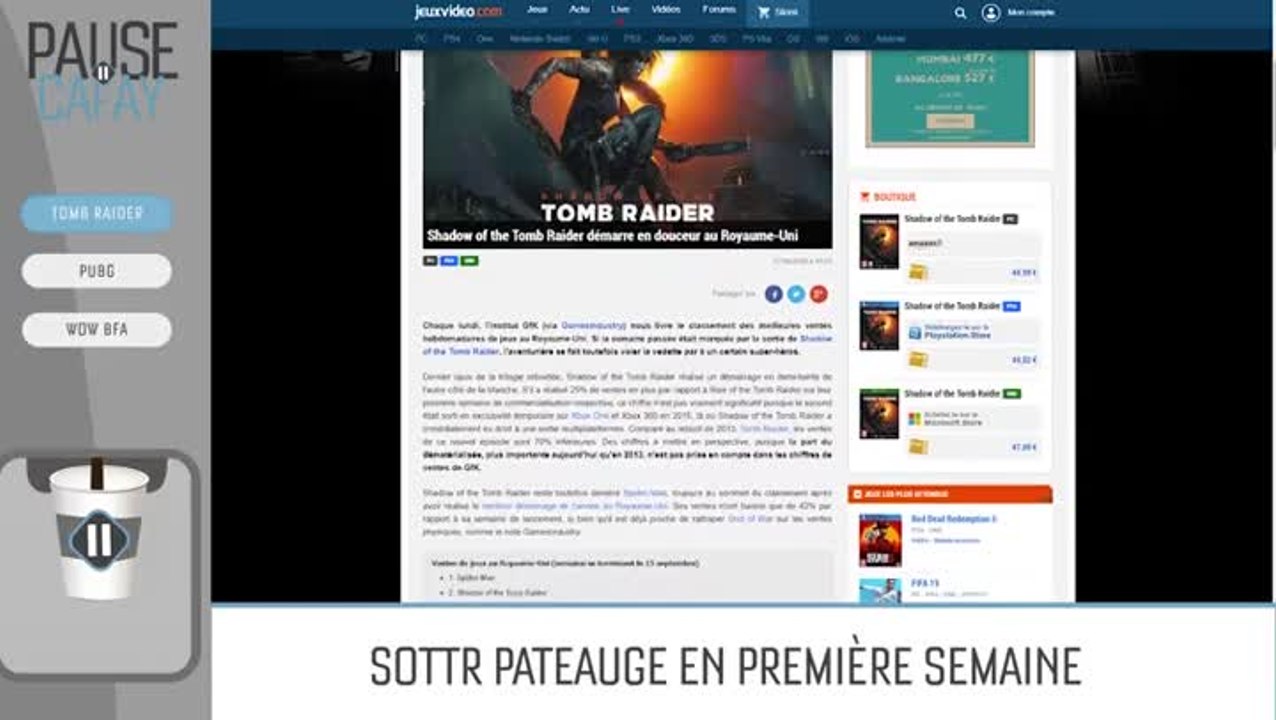Select the Nintendo Switch platform tab
This screenshot has height=720, width=1276.
tap(540, 39)
